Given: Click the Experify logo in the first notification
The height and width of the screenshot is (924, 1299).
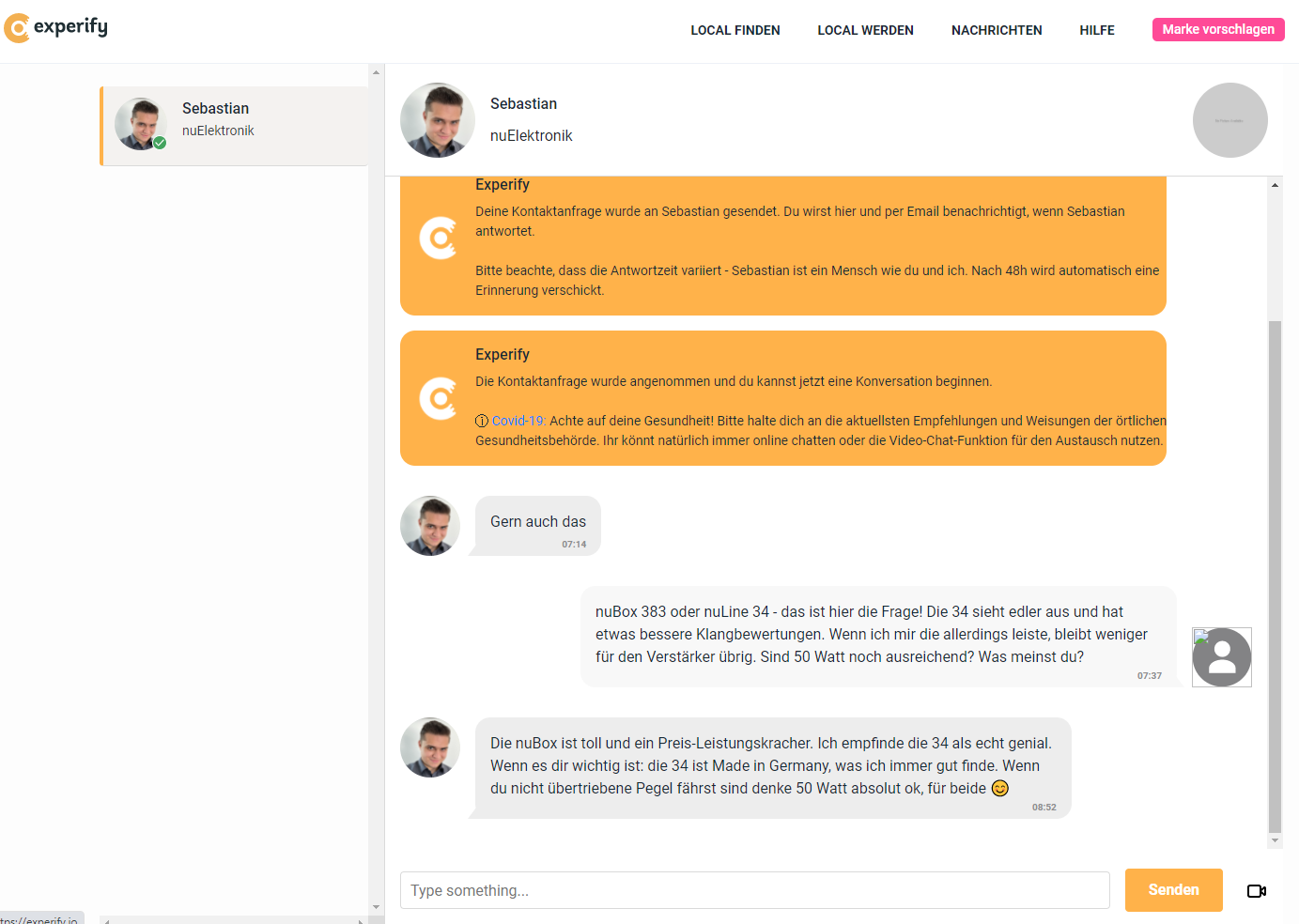Looking at the screenshot, I should (x=438, y=239).
